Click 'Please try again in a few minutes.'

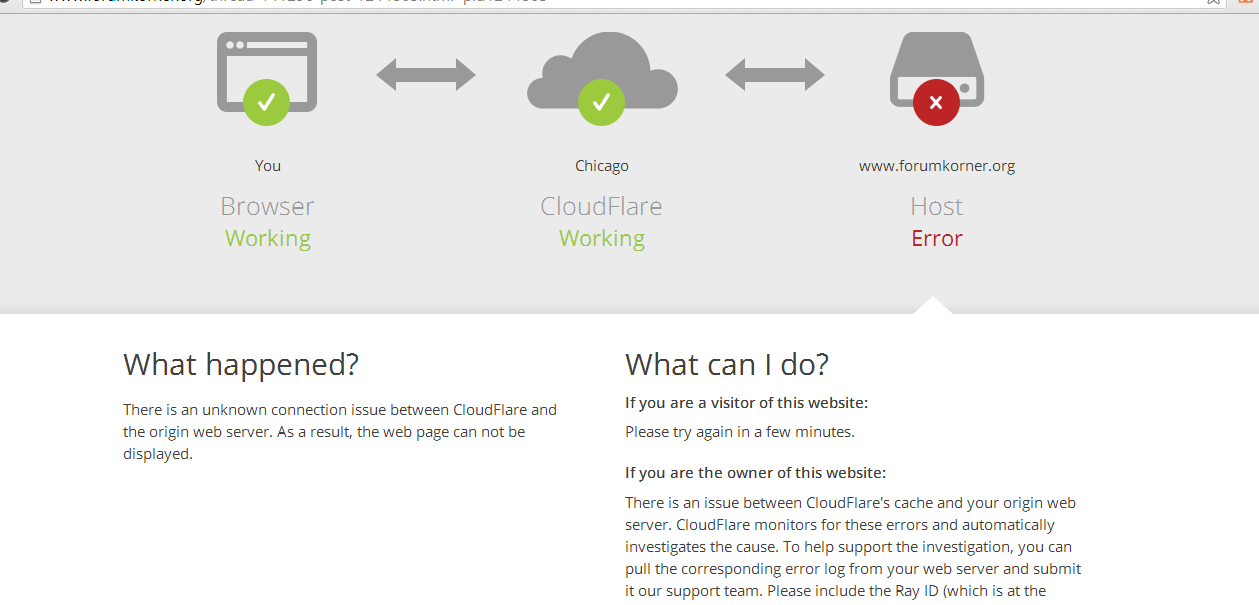[740, 432]
